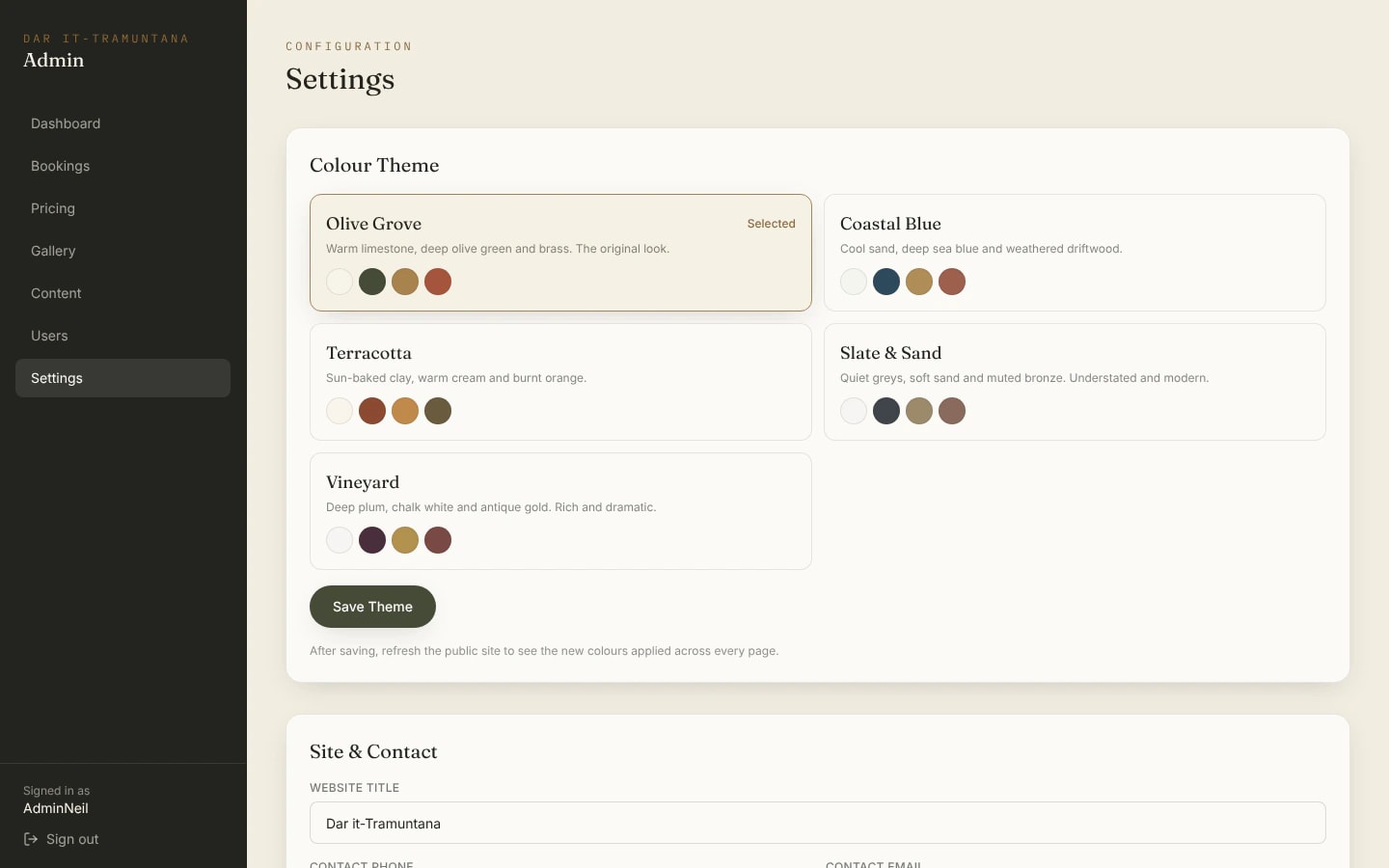This screenshot has width=1389, height=868.
Task: Click Slate & Sand's muted bronze swatch
Action: [x=919, y=411]
